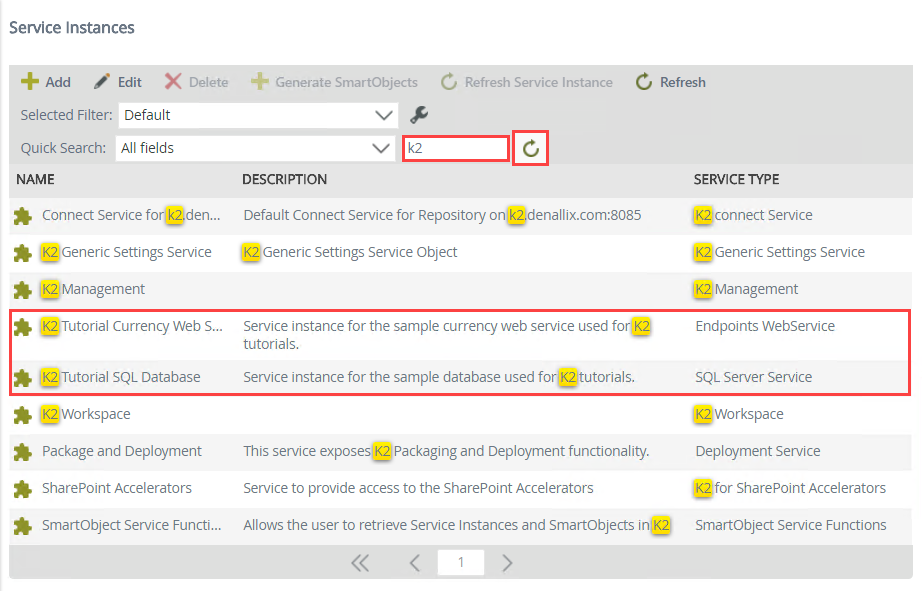Open filter settings with the wrench icon
922x591 pixels.
pyautogui.click(x=419, y=114)
